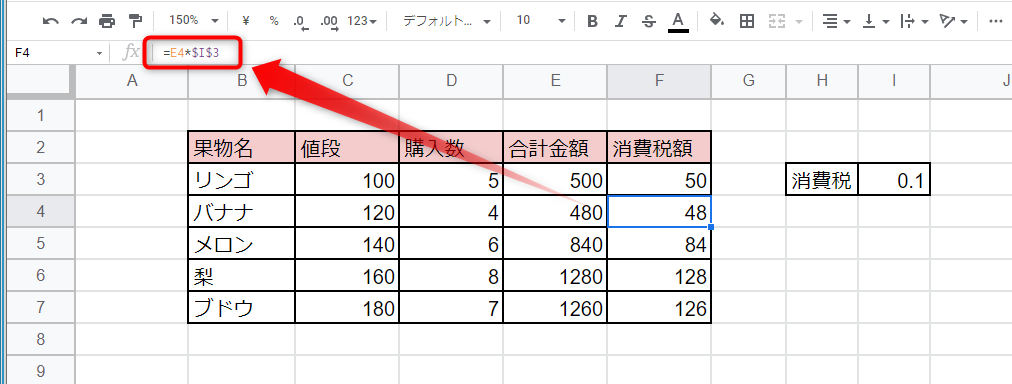Open text wrapping dropdown
The image size is (1012, 384).
tap(915, 21)
